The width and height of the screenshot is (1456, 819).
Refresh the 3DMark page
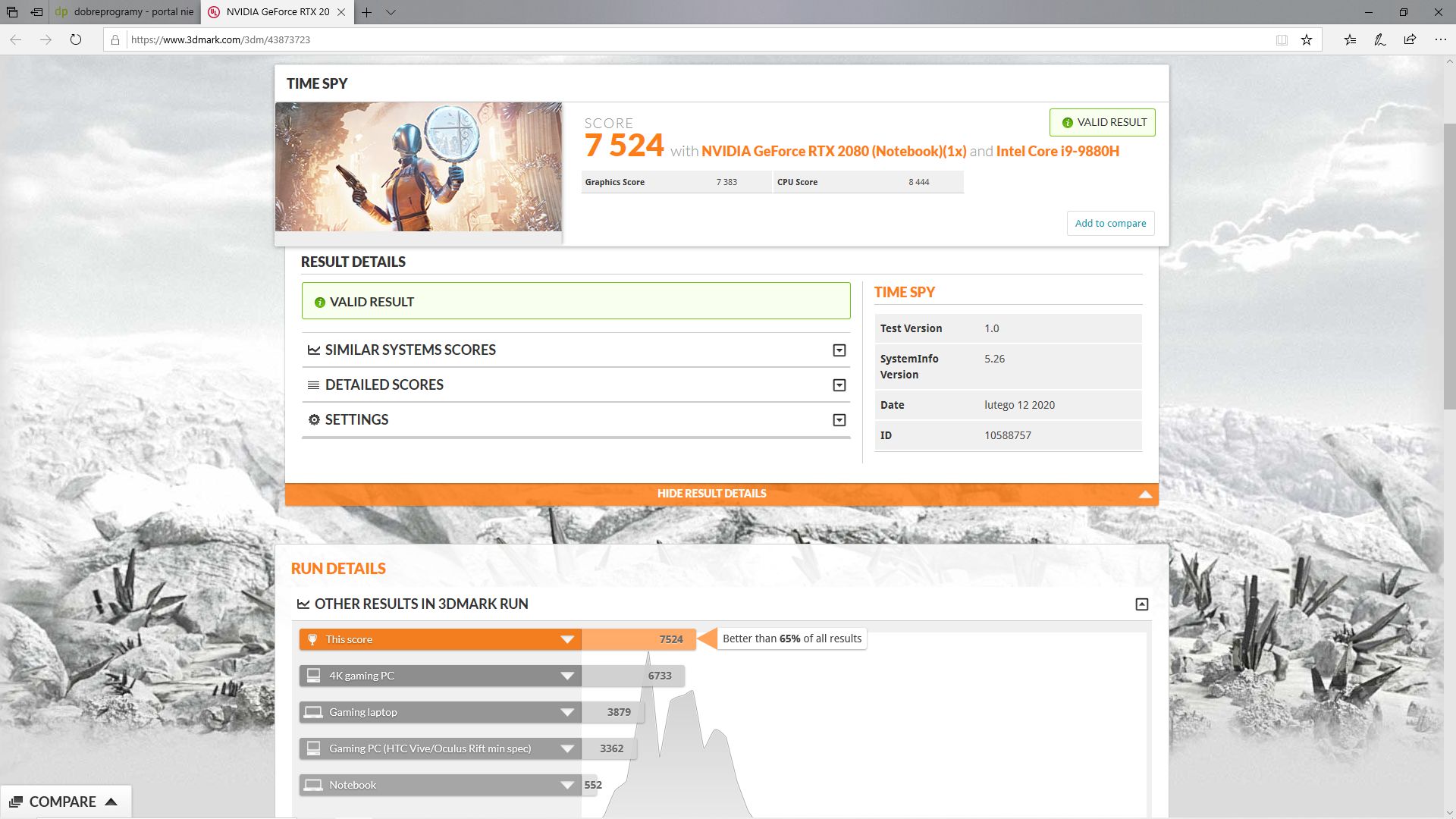point(76,40)
